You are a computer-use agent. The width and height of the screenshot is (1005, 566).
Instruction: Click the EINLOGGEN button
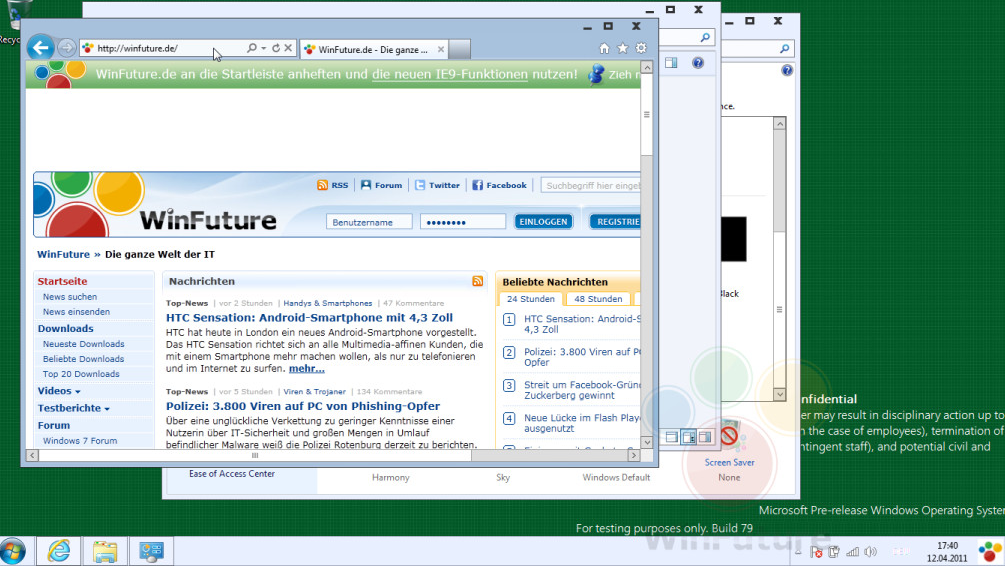(544, 222)
